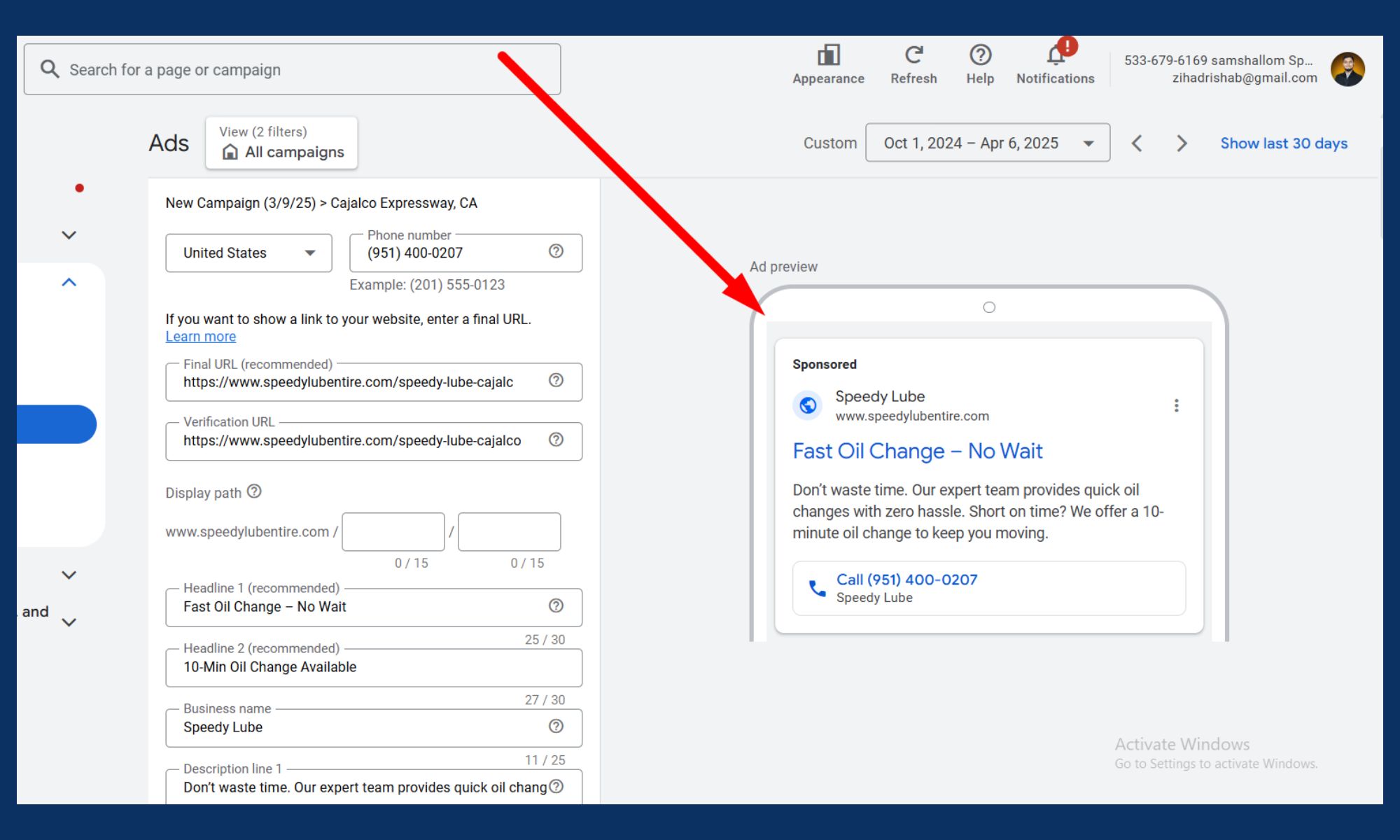1400x840 pixels.
Task: Click the phone icon in call extension
Action: [817, 588]
